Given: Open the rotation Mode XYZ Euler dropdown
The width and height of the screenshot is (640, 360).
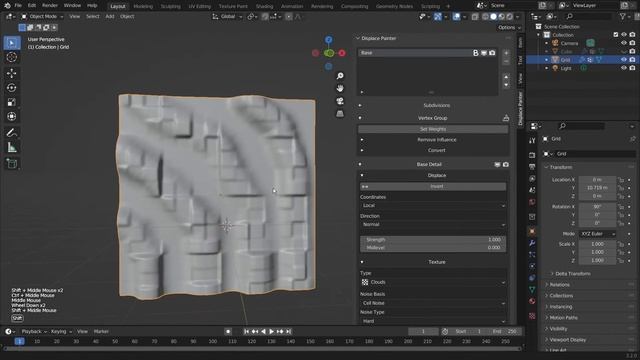Looking at the screenshot, I should pyautogui.click(x=598, y=234).
